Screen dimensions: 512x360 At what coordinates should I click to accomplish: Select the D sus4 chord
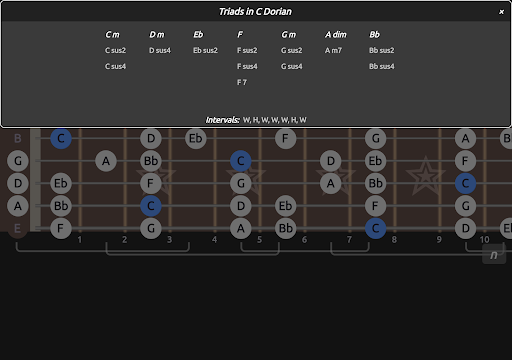160,50
